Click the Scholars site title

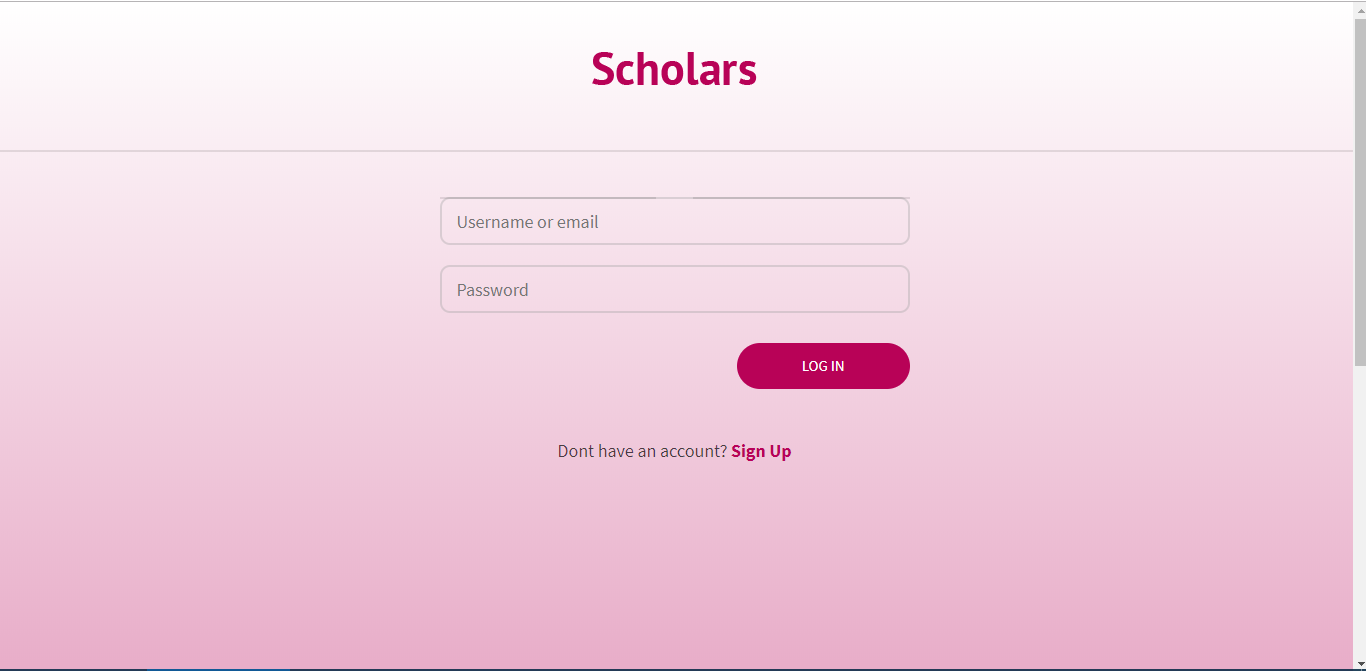[674, 69]
